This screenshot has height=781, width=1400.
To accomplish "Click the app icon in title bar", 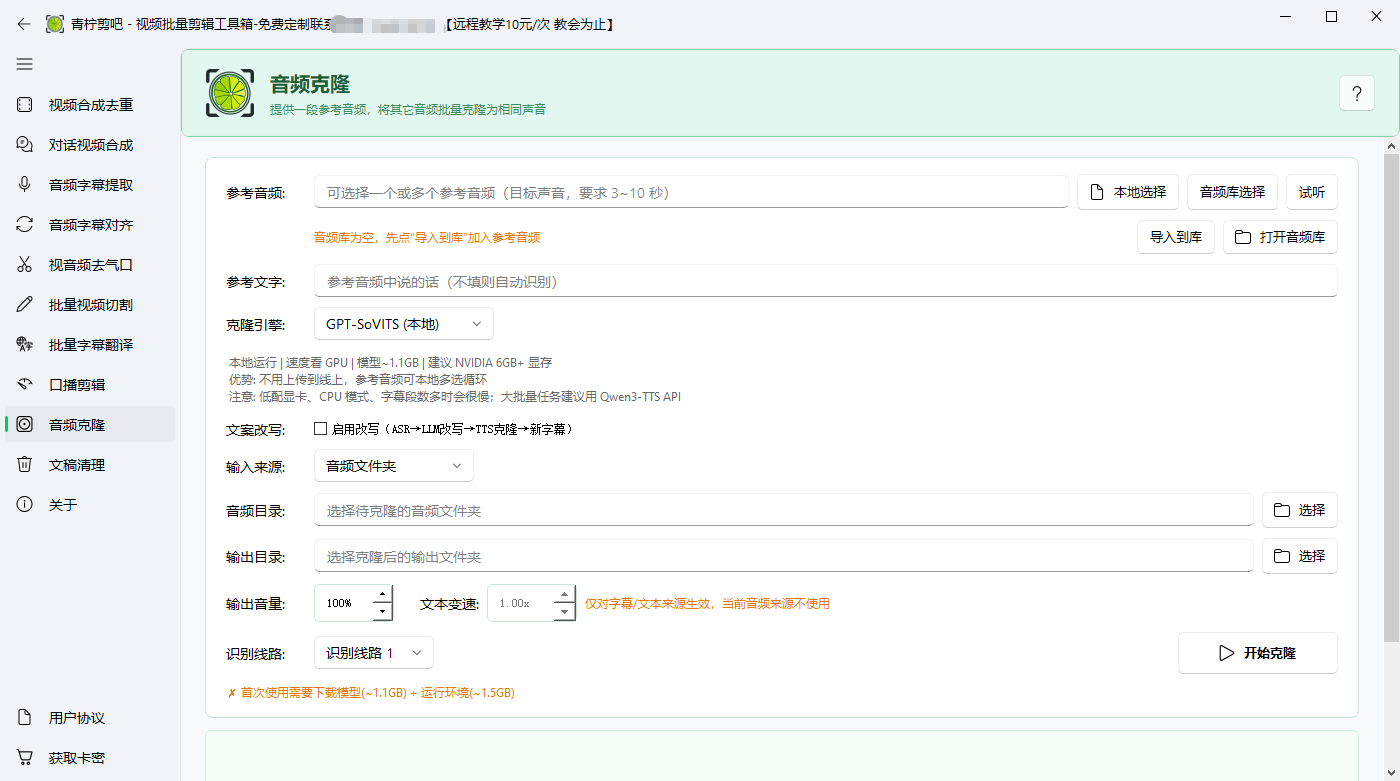I will point(54,24).
